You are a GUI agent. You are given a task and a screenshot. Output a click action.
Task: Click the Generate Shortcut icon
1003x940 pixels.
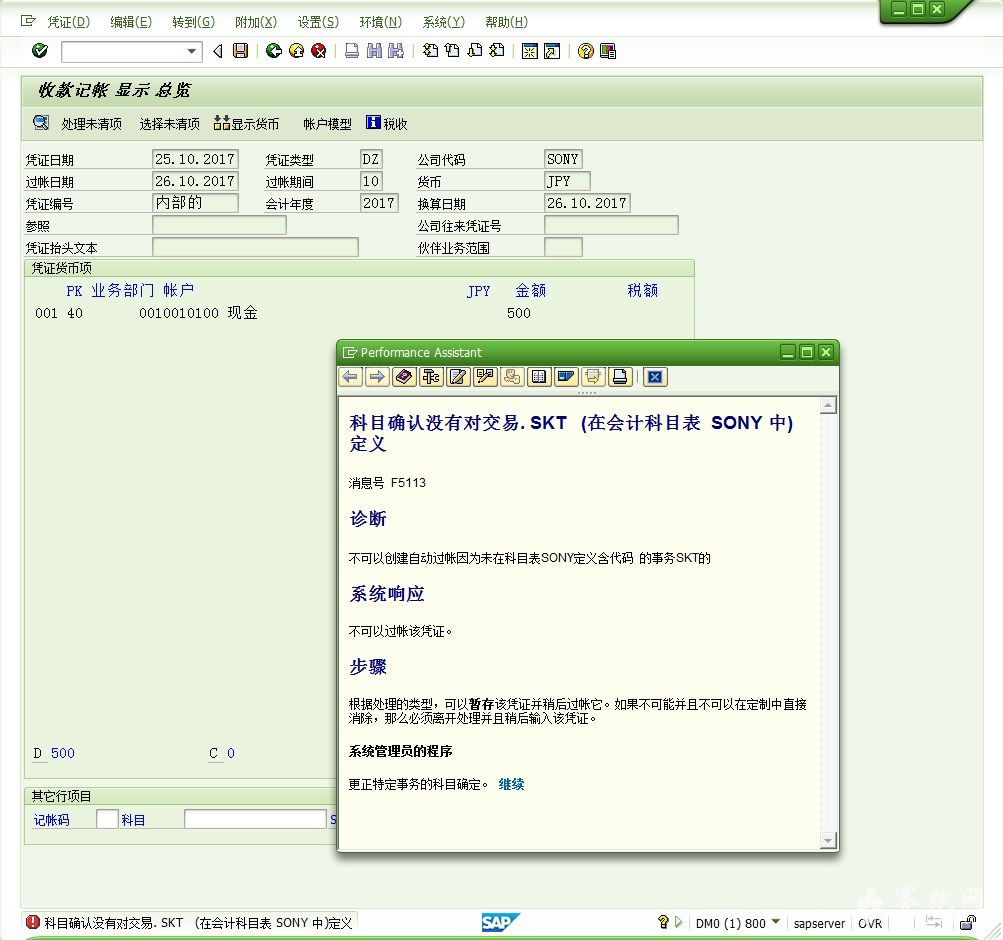point(551,51)
